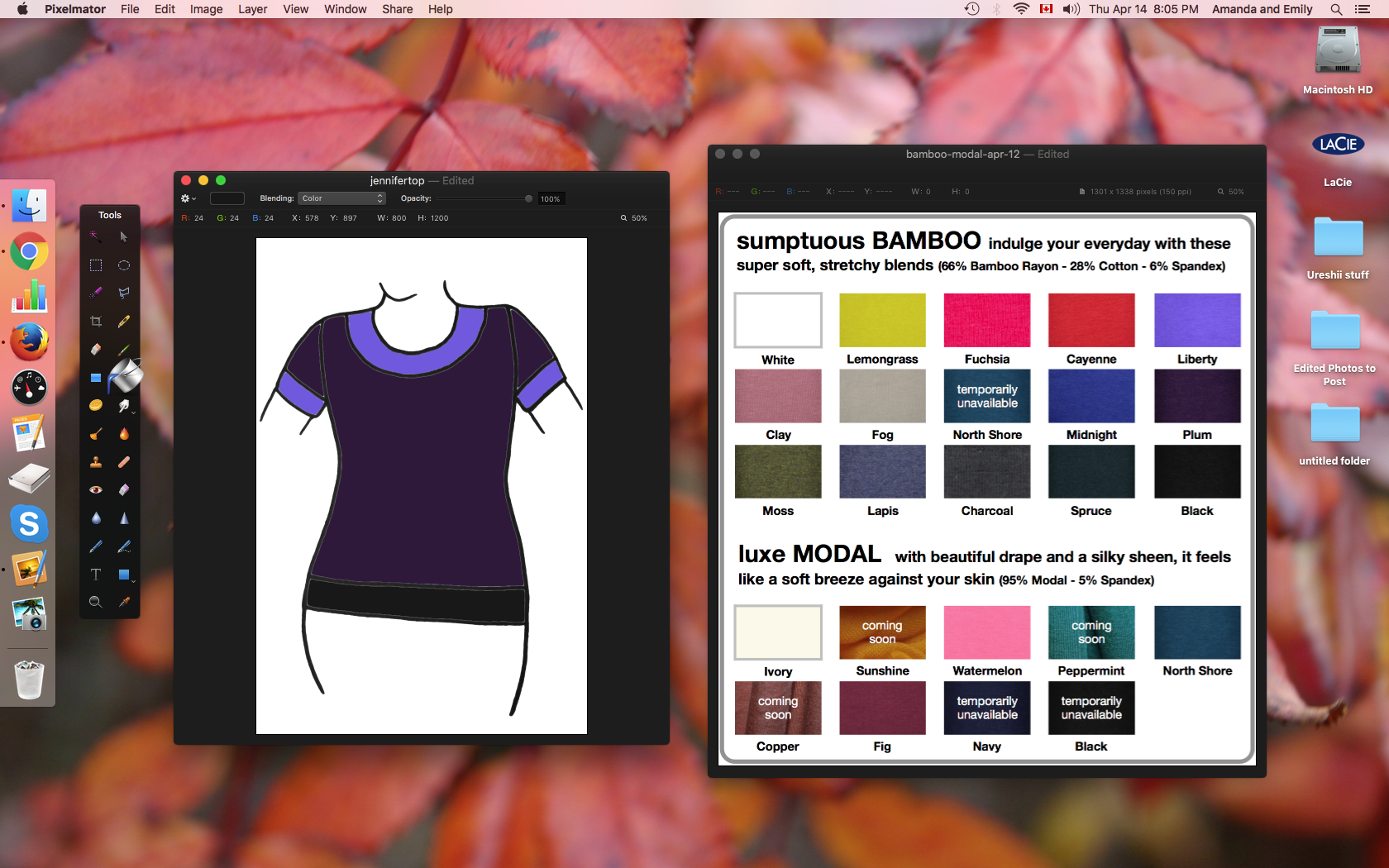
Task: Select the Ureshii stuff desktop folder
Action: click(x=1338, y=247)
